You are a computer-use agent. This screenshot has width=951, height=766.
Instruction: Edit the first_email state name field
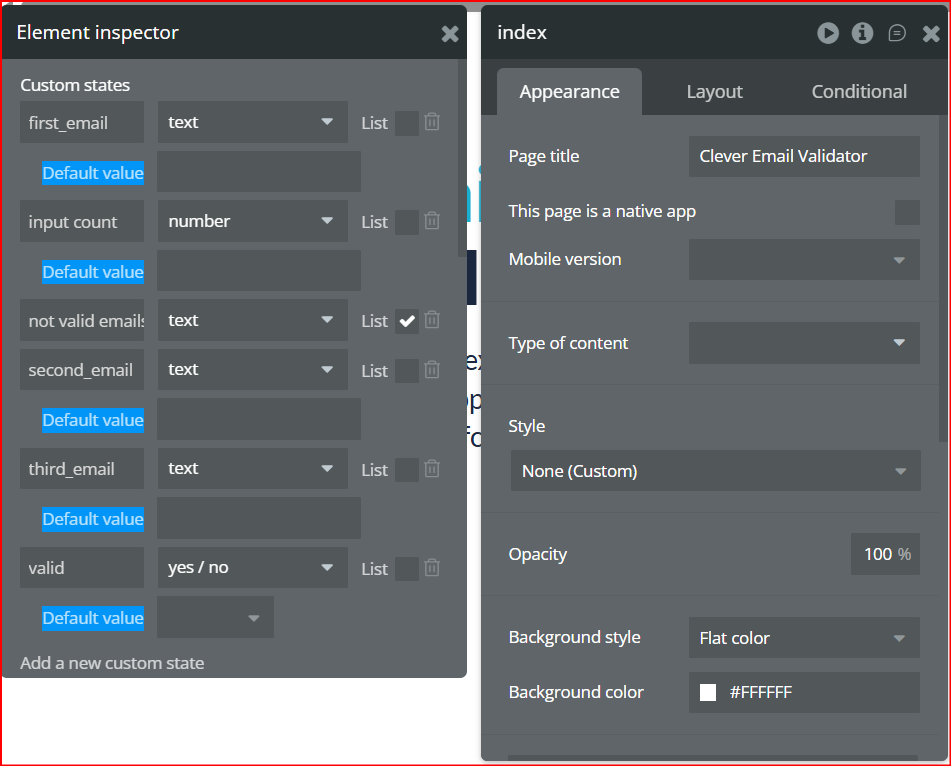pyautogui.click(x=82, y=122)
